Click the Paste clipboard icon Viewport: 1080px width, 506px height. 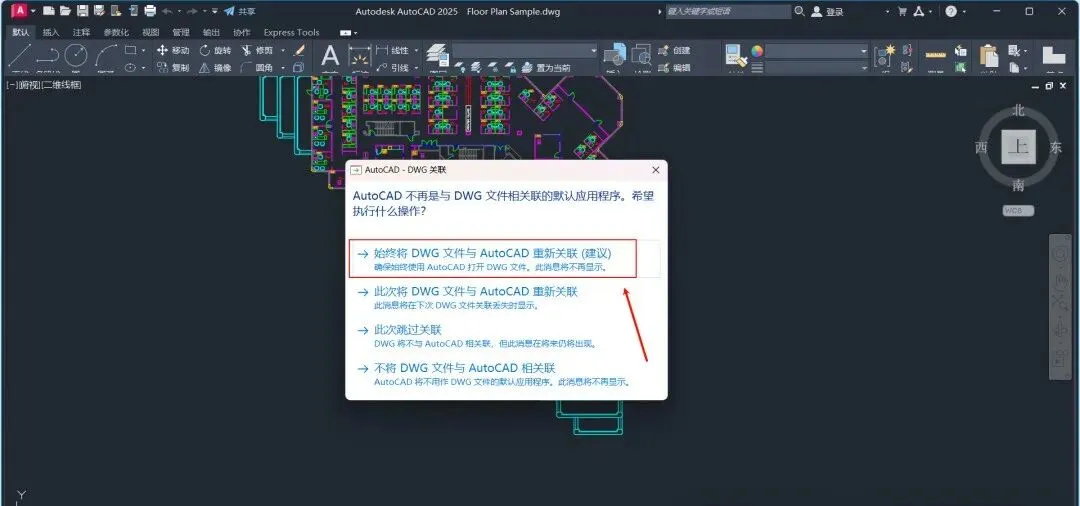988,56
